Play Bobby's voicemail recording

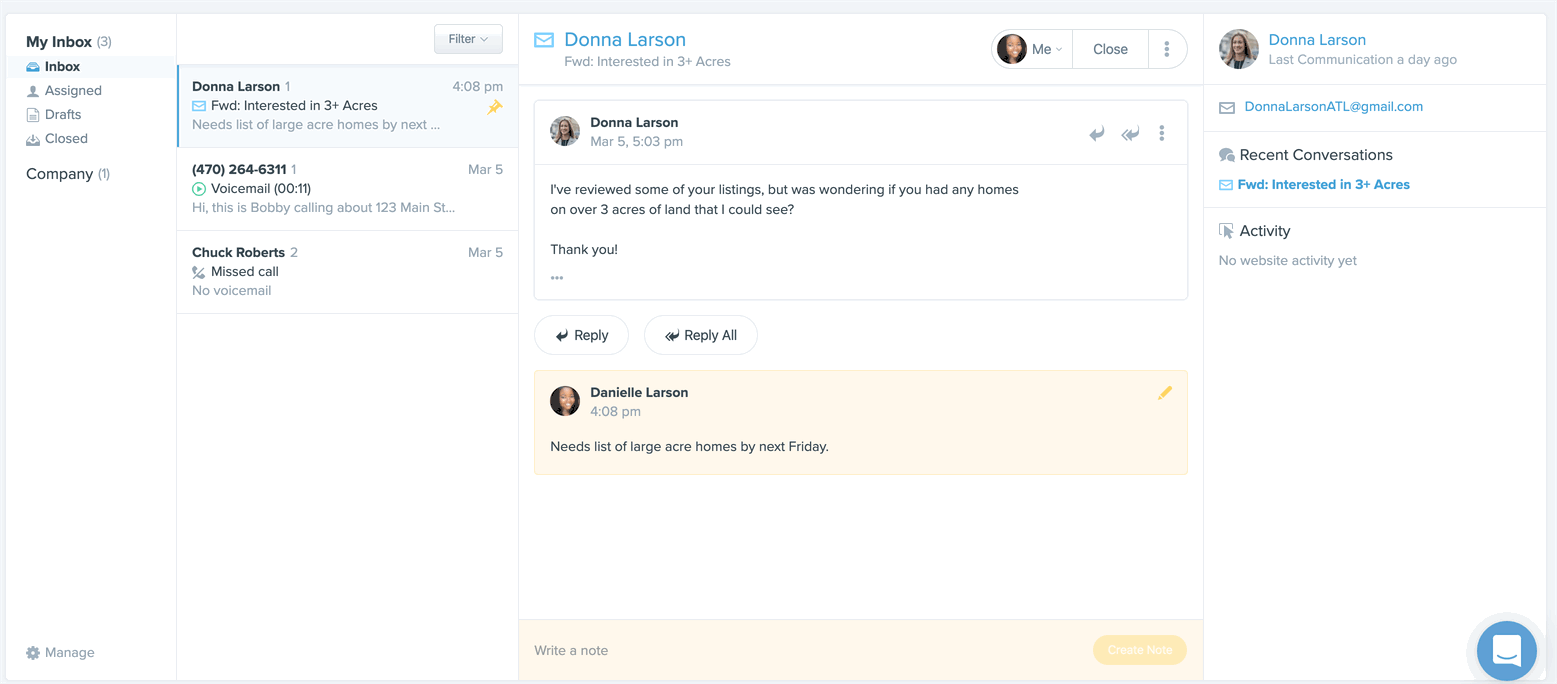pos(199,188)
